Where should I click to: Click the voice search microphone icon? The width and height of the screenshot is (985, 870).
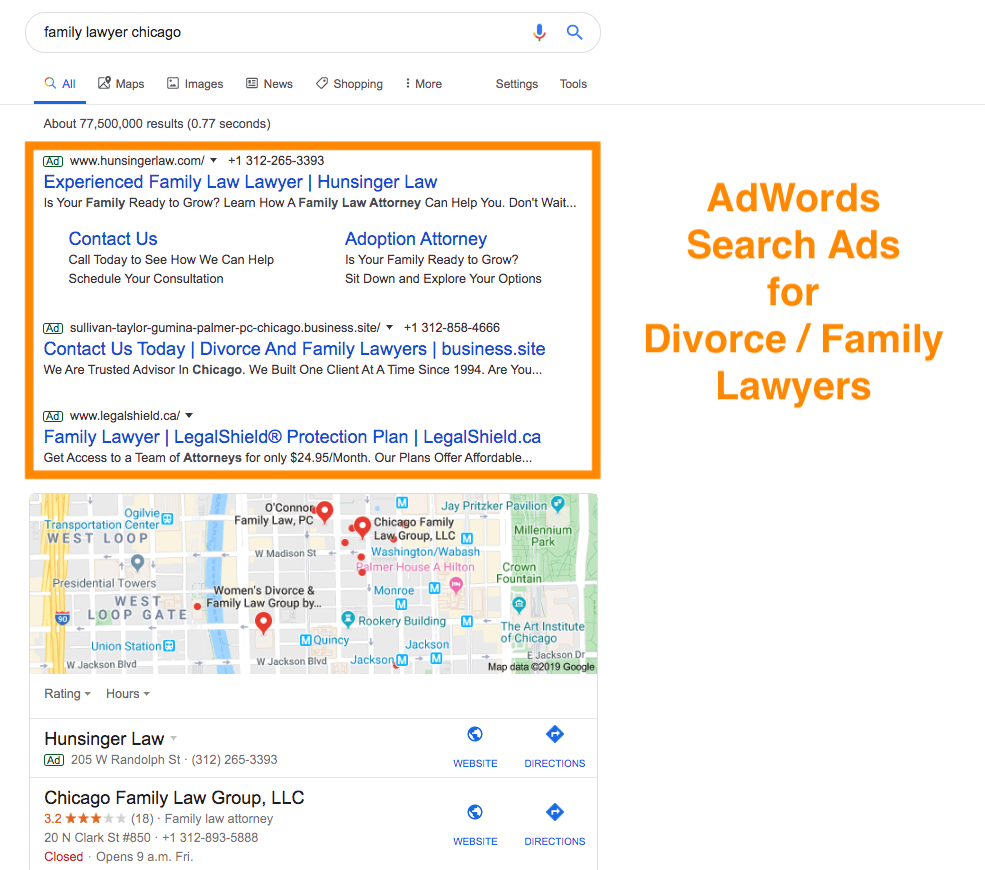coord(539,32)
